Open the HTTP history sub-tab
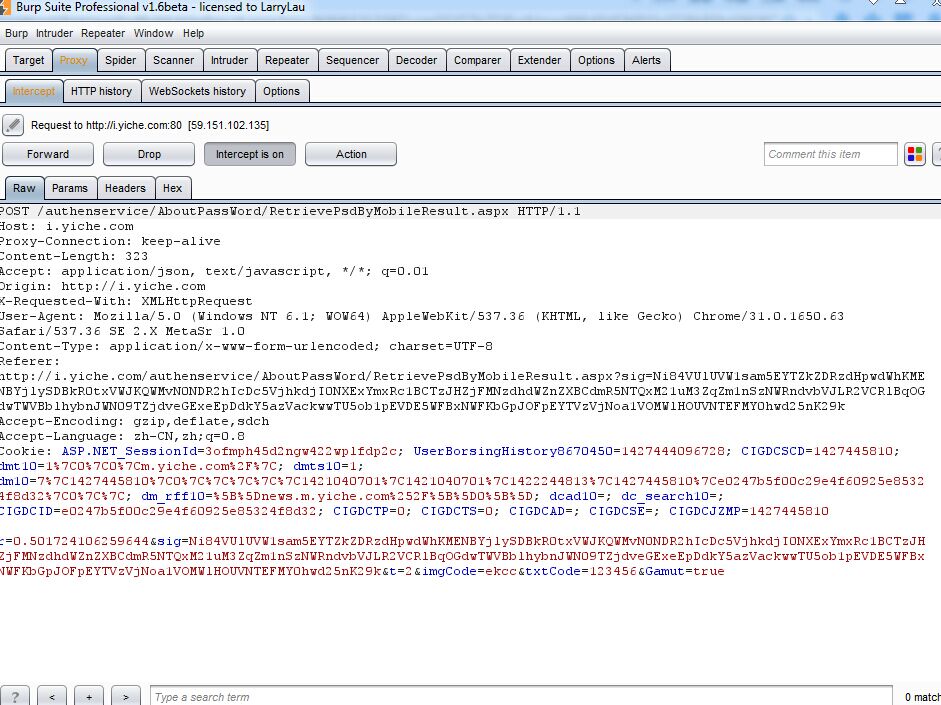This screenshot has height=705, width=941. [x=101, y=91]
